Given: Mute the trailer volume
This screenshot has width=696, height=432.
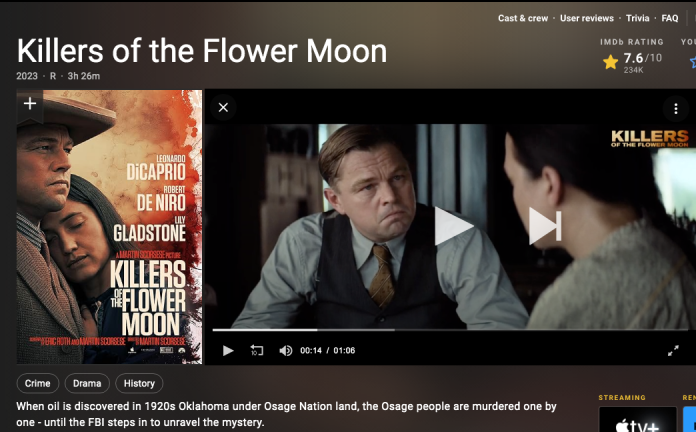Looking at the screenshot, I should tap(285, 351).
